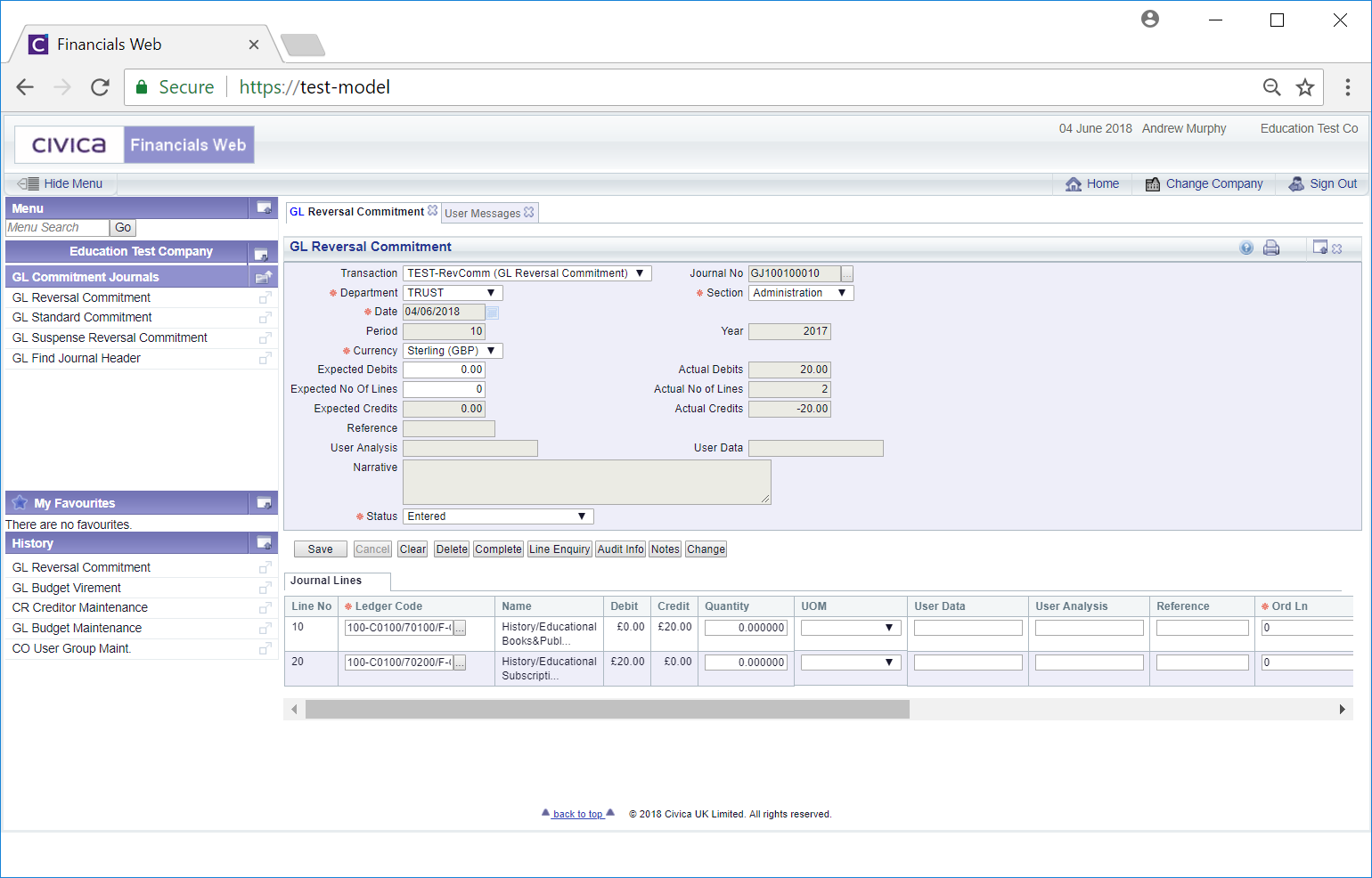This screenshot has width=1372, height=878.
Task: Click ledger code lookup button for line 10
Action: point(460,629)
